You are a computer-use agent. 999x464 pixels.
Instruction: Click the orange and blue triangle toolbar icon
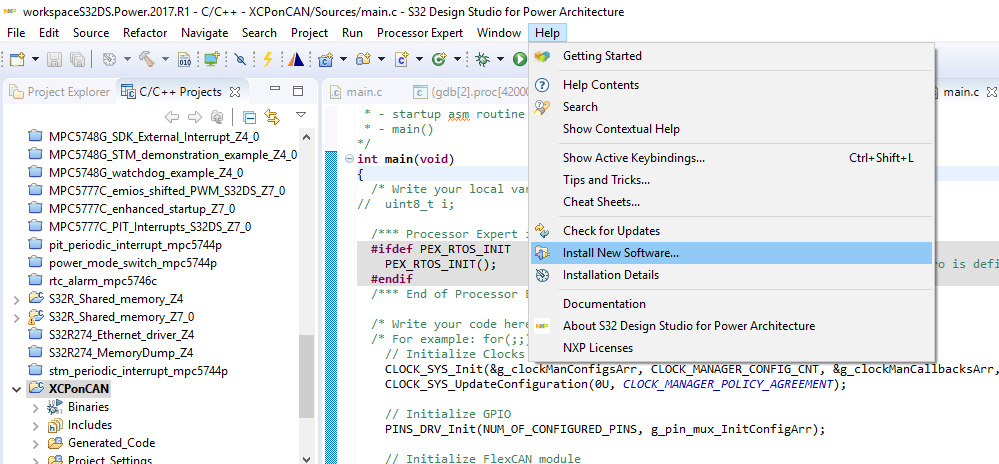295,59
